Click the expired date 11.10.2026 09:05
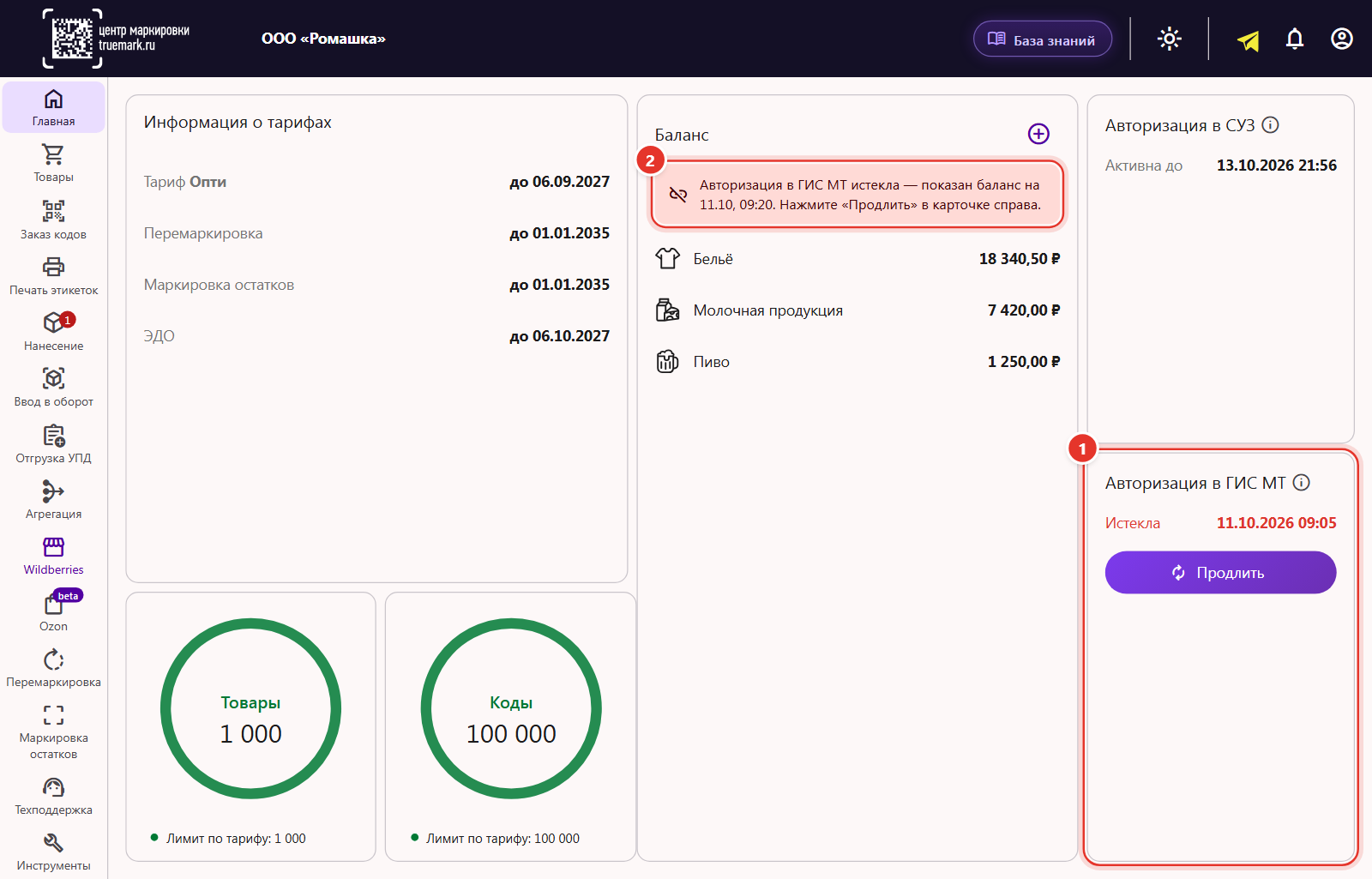This screenshot has width=1372, height=879. (x=1276, y=523)
